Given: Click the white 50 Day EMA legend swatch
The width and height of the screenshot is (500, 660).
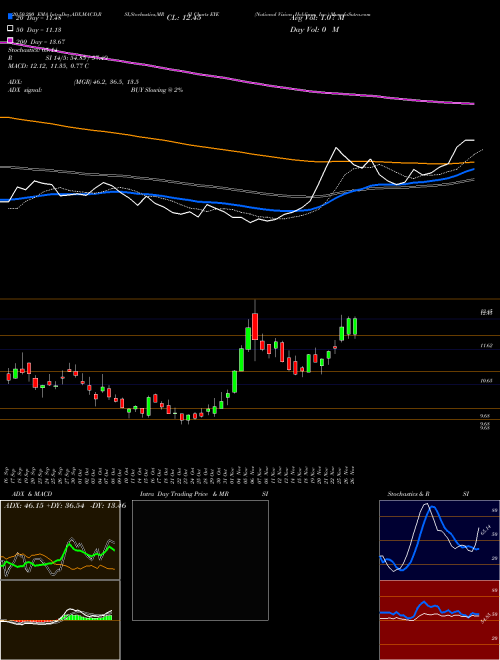Looking at the screenshot, I should [10, 29].
